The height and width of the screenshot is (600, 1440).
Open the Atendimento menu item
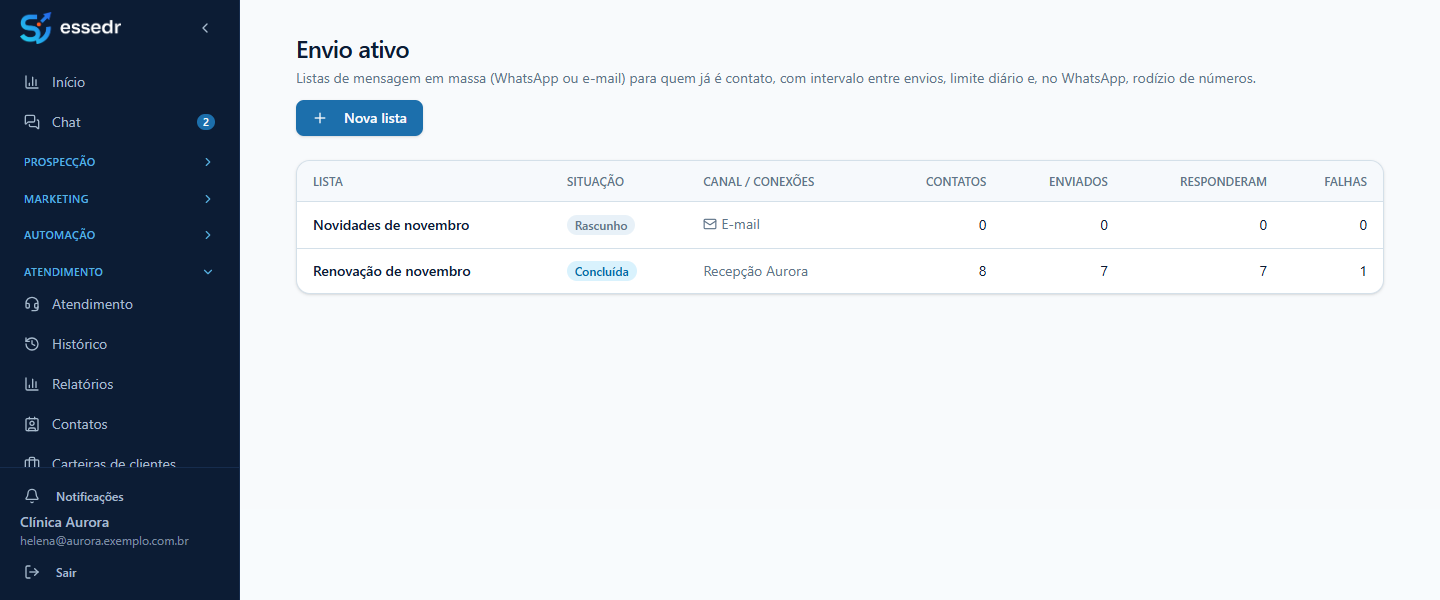coord(120,304)
